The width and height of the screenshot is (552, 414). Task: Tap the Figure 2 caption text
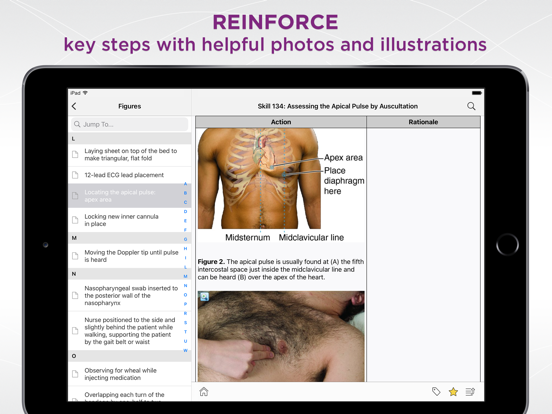tap(281, 269)
